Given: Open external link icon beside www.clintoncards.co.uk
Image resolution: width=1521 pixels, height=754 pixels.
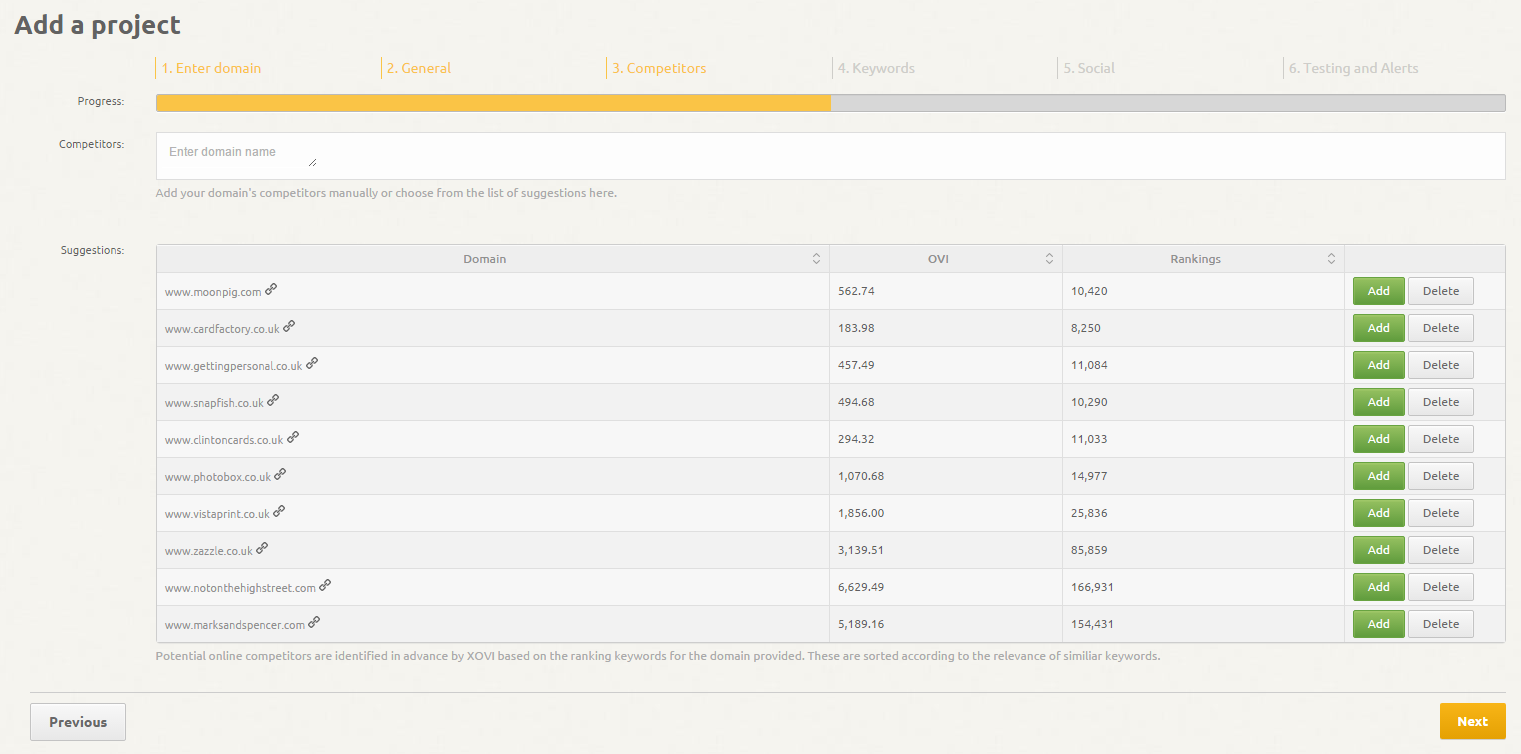Looking at the screenshot, I should (293, 437).
